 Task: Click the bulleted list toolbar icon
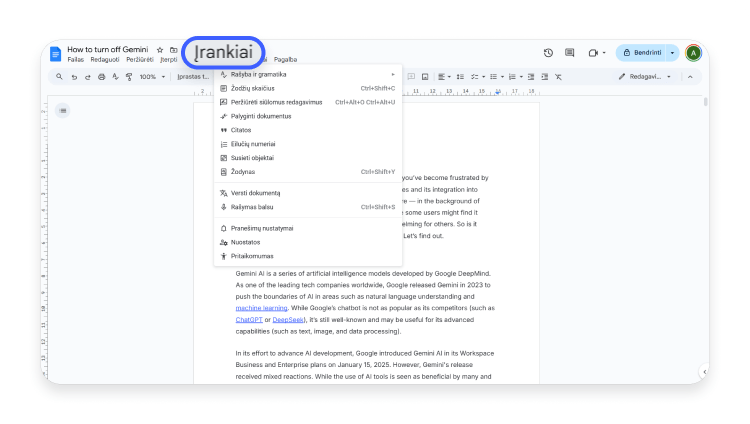pyautogui.click(x=493, y=77)
